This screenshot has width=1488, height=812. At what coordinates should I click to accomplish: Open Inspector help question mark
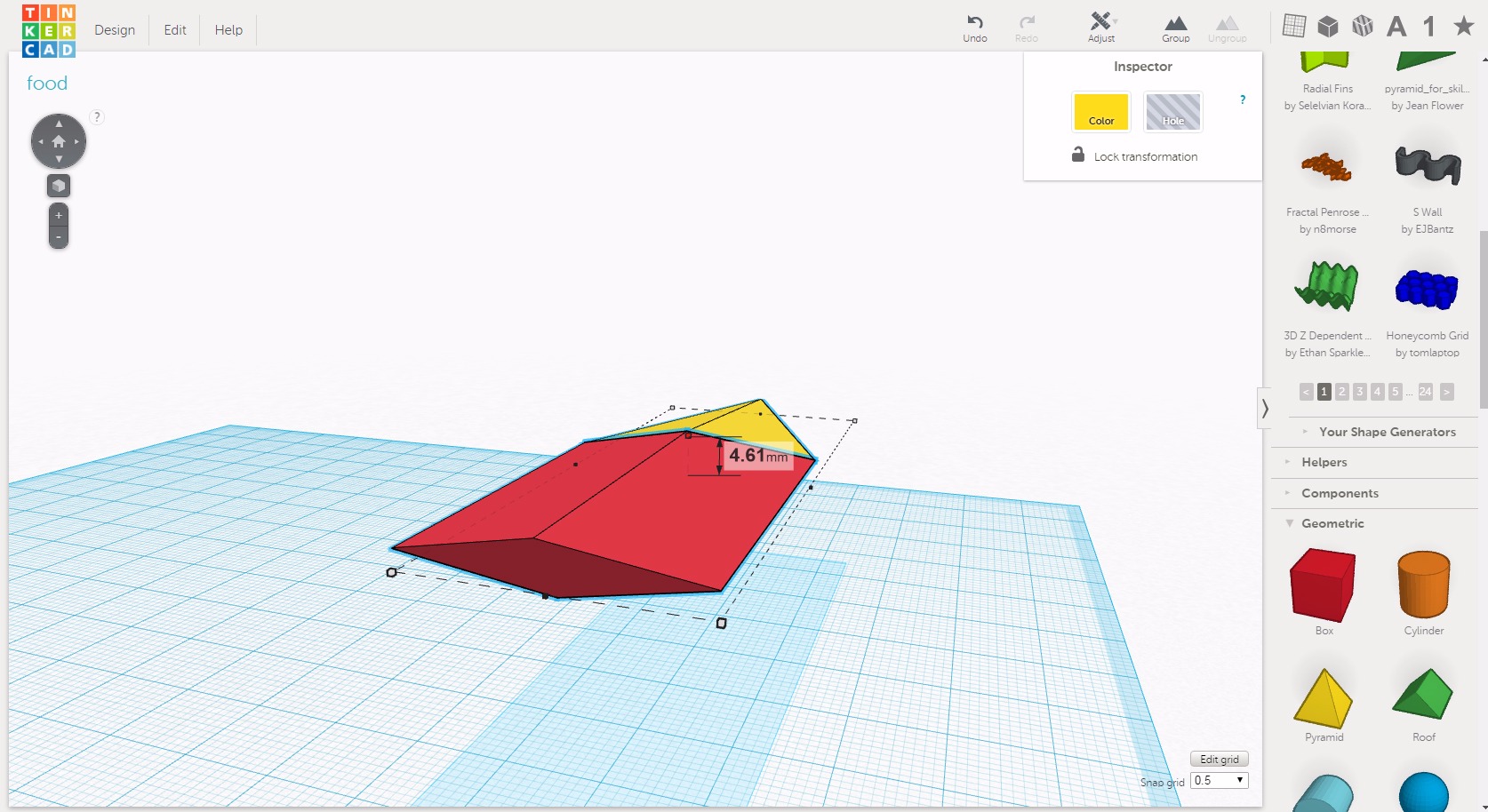[1243, 100]
